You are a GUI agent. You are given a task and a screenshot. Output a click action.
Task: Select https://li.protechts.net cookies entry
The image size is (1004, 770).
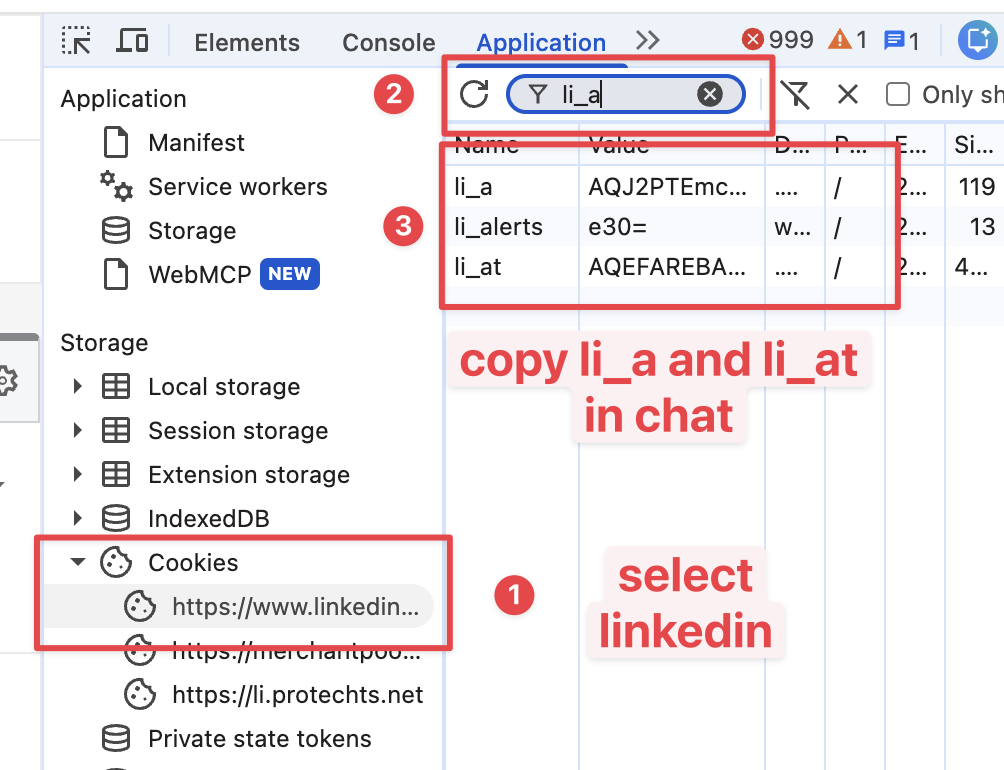click(298, 694)
